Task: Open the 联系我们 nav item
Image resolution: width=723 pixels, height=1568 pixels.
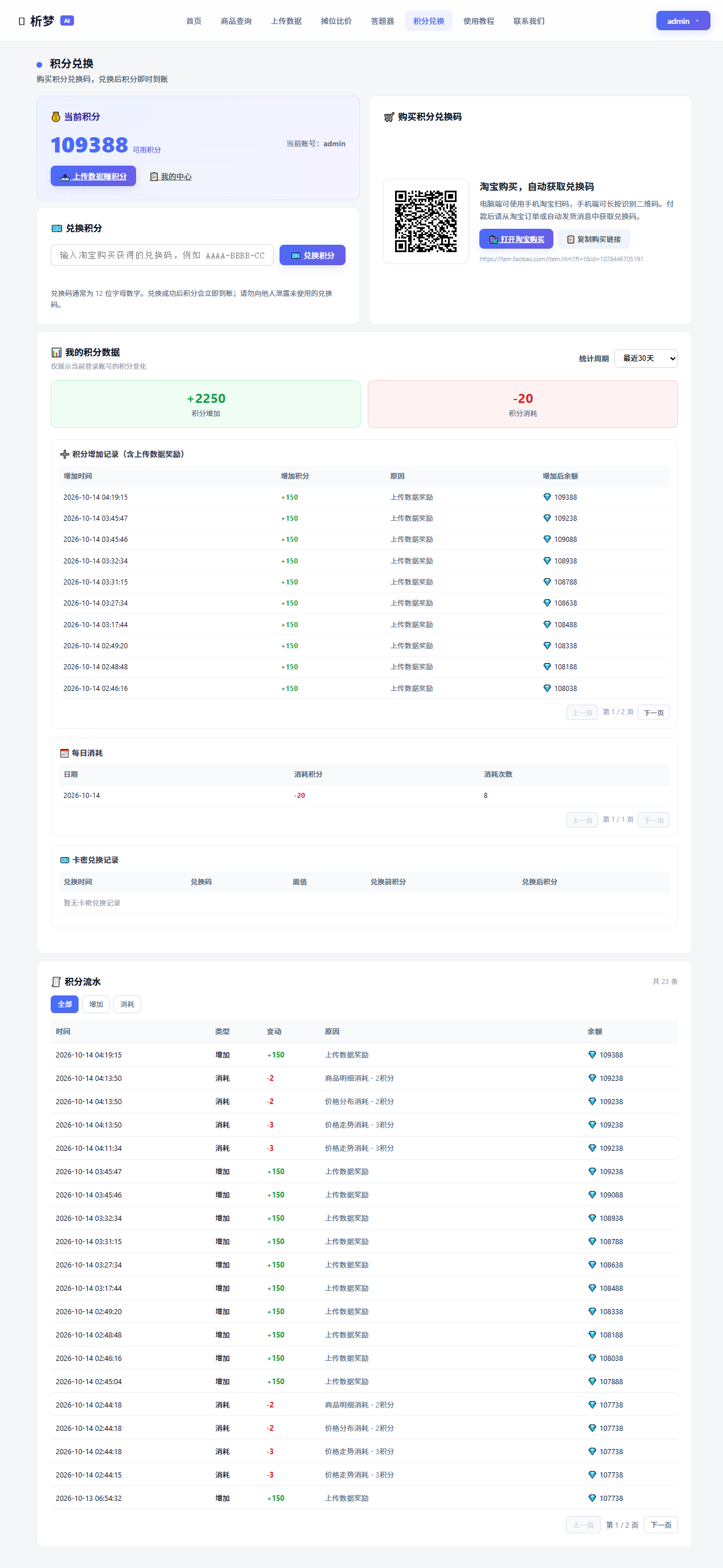Action: (529, 20)
